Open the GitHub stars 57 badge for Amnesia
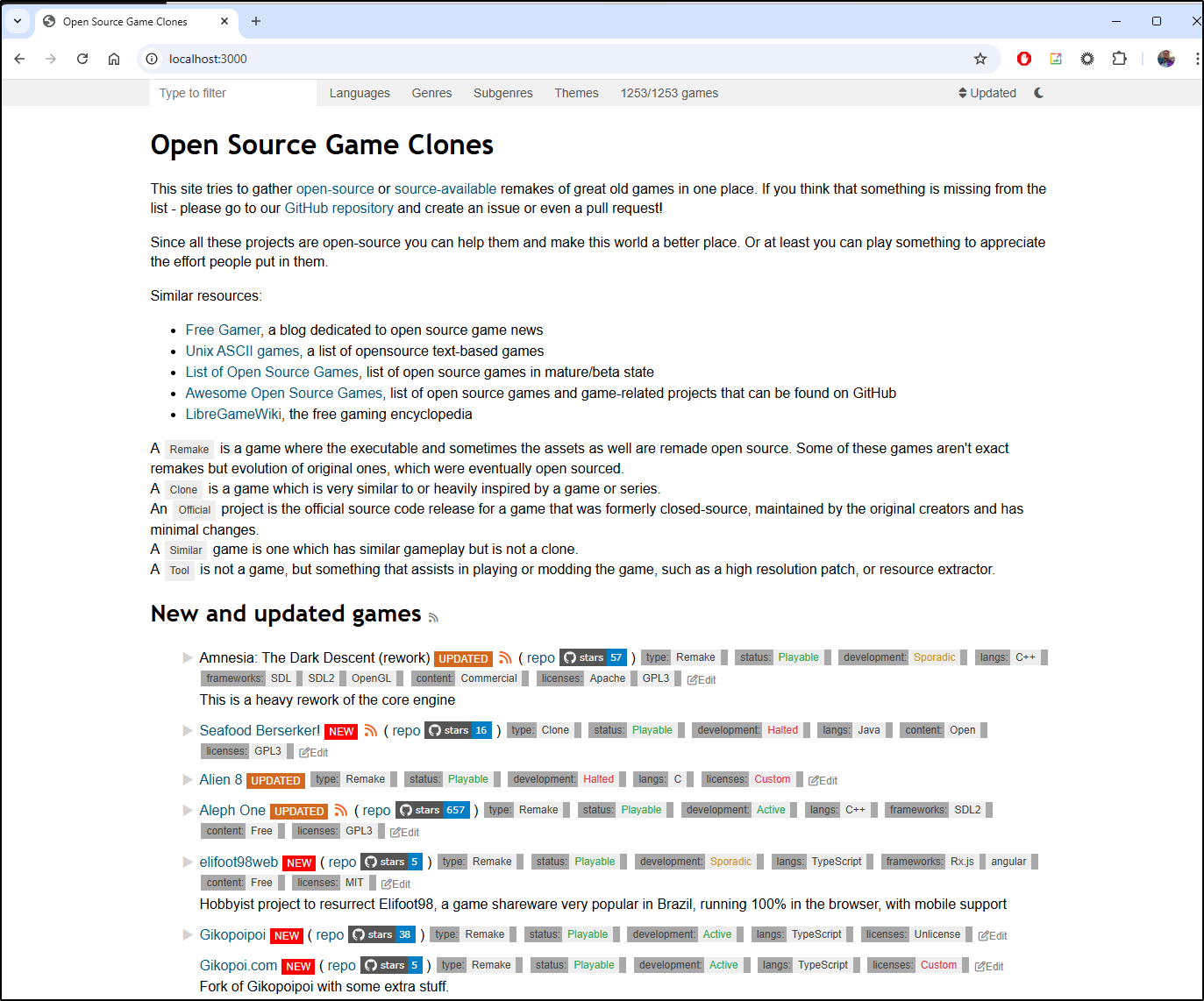Screen dimensions: 1204x1001 coord(593,657)
